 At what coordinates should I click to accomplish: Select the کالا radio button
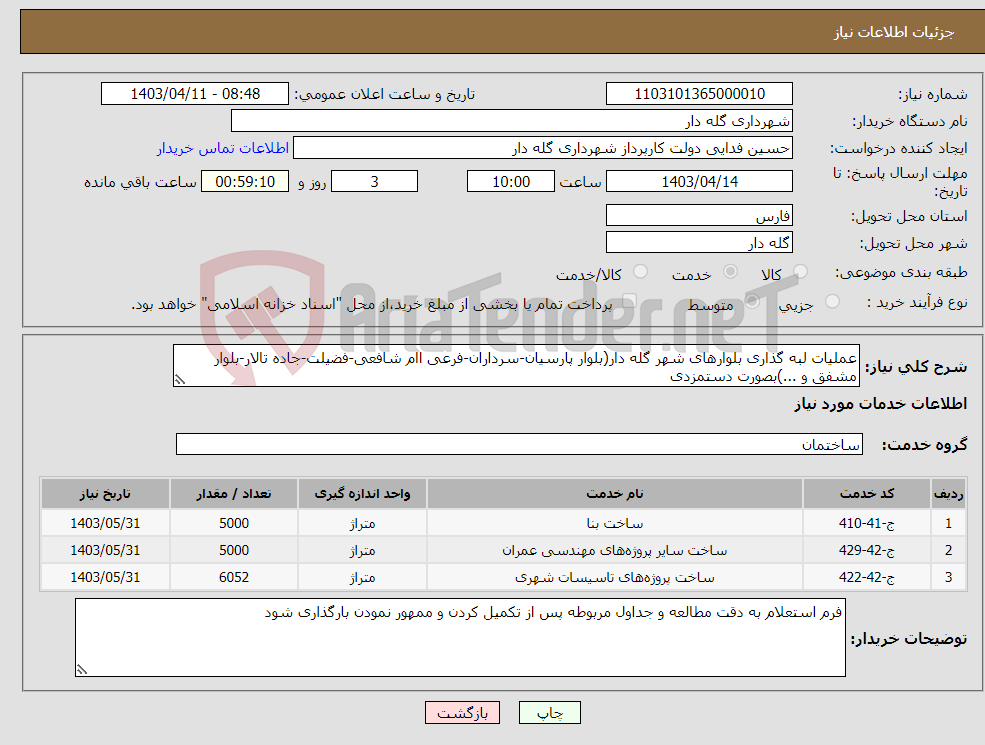(x=800, y=271)
